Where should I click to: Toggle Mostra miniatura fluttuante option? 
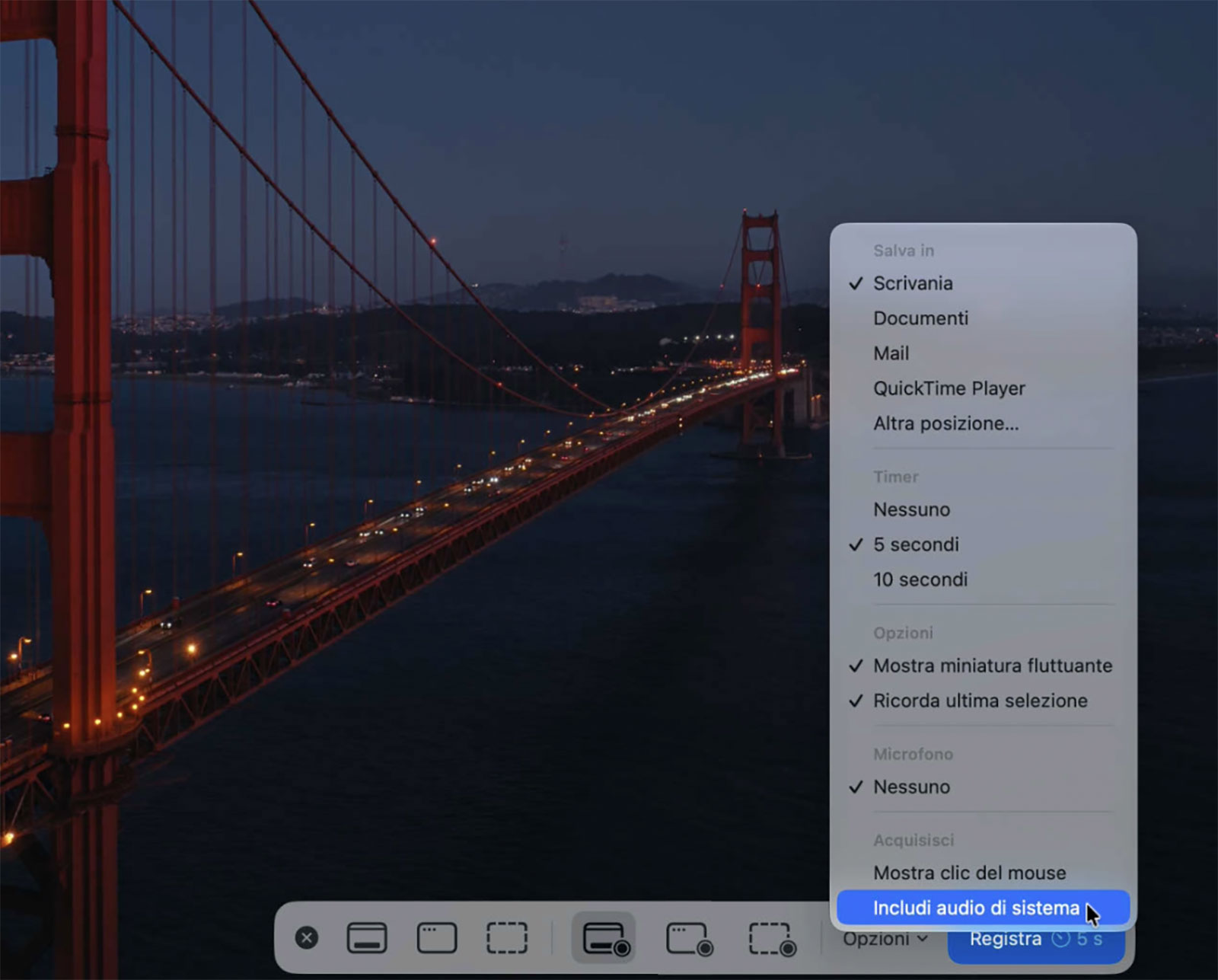[x=983, y=666]
